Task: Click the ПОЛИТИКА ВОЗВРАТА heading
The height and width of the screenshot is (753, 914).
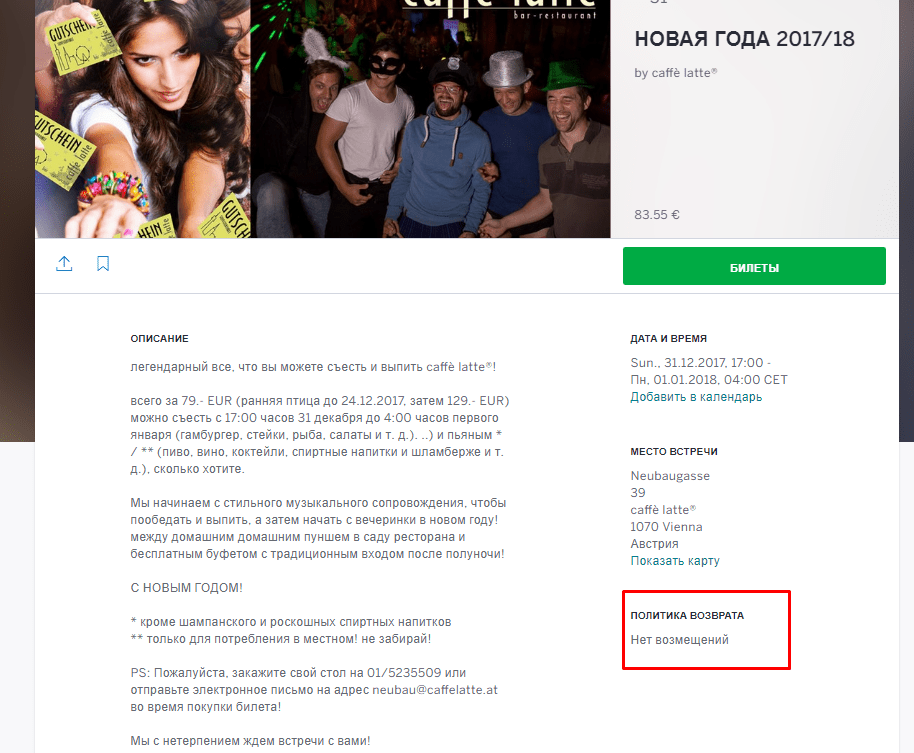Action: coord(687,615)
